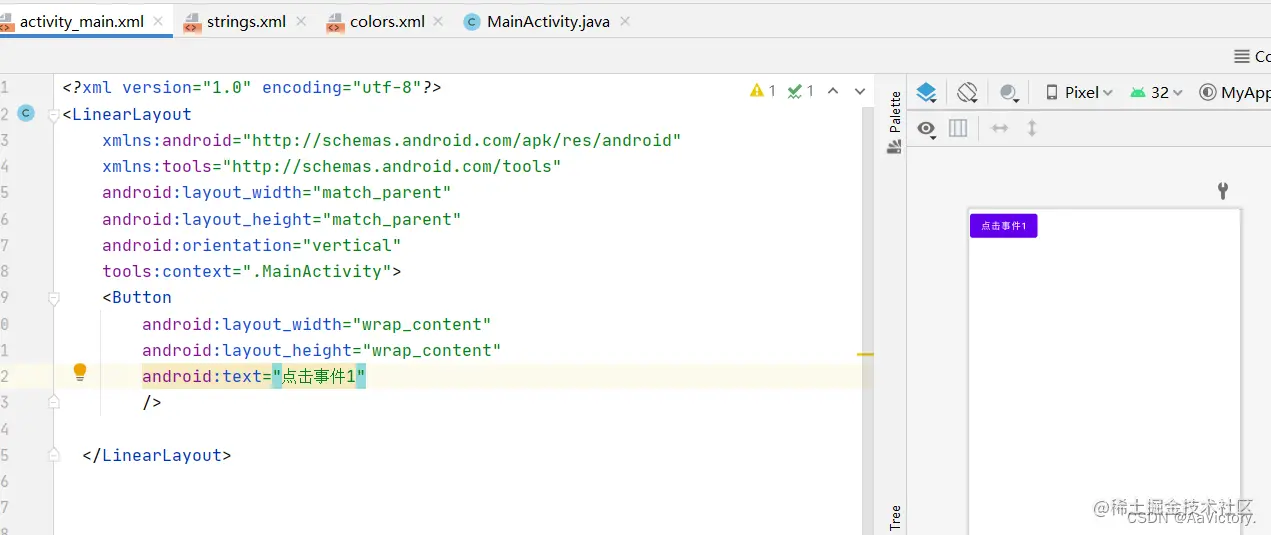The image size is (1271, 535).
Task: Go to previous highlighted error arrow
Action: point(833,91)
